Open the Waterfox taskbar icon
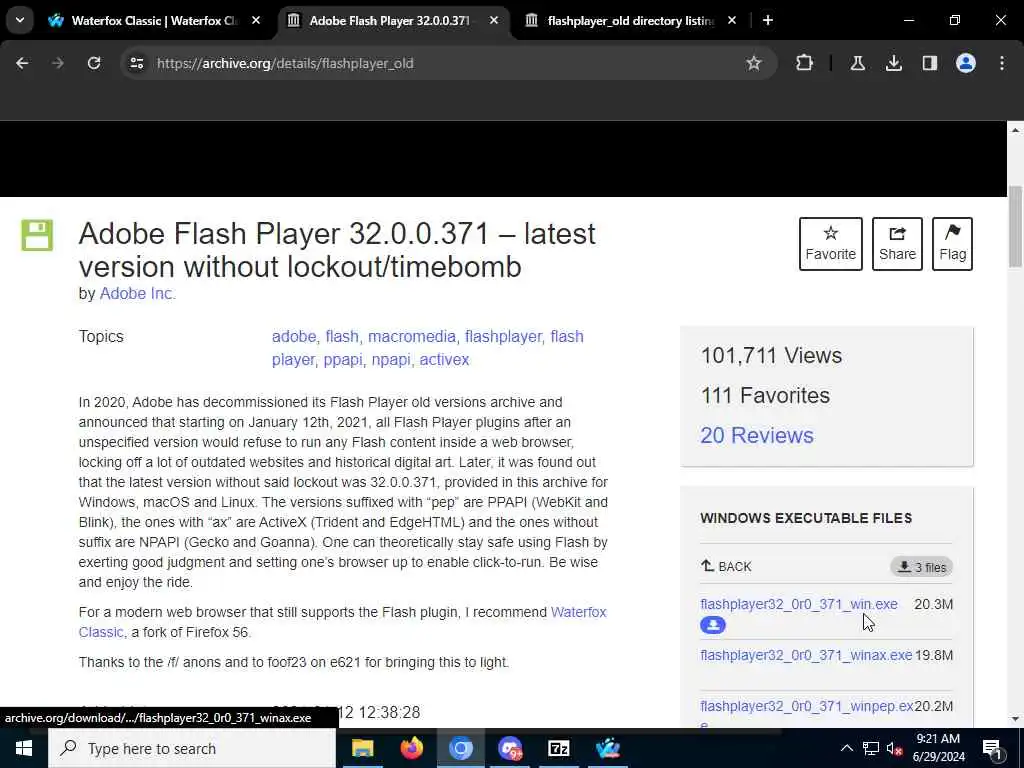Image resolution: width=1024 pixels, height=768 pixels. point(608,748)
